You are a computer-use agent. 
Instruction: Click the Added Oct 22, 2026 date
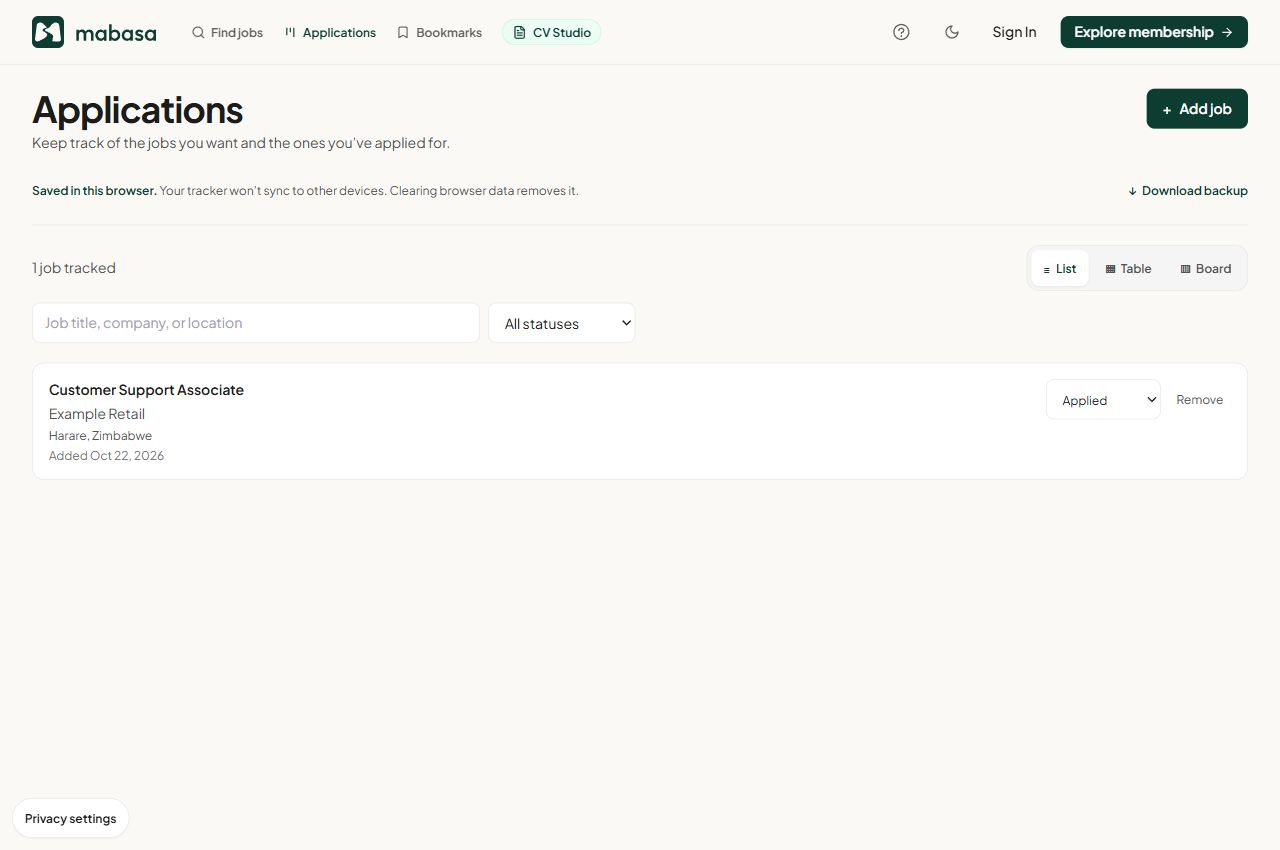[x=106, y=456]
